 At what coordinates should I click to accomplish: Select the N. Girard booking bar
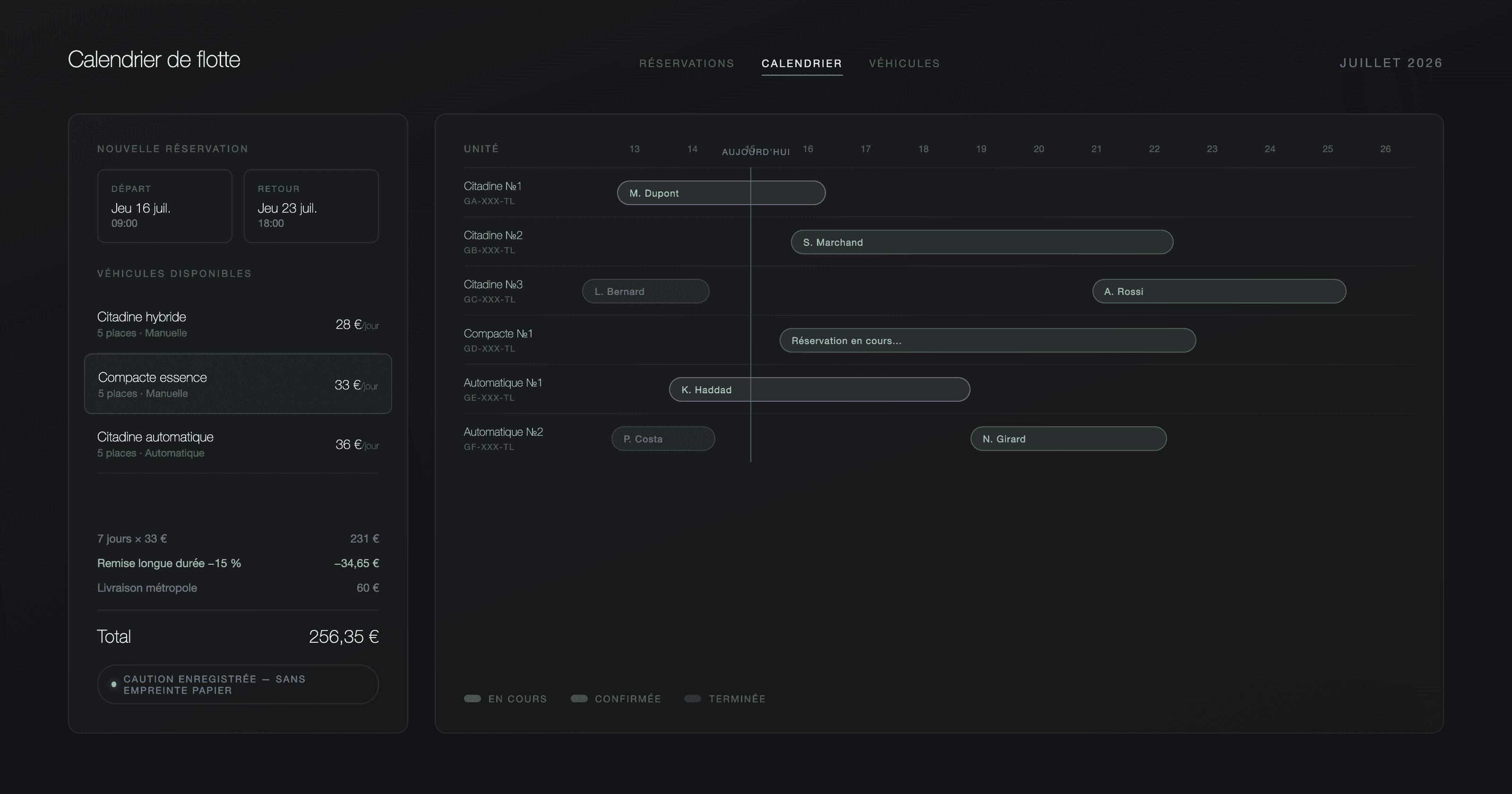point(1068,439)
